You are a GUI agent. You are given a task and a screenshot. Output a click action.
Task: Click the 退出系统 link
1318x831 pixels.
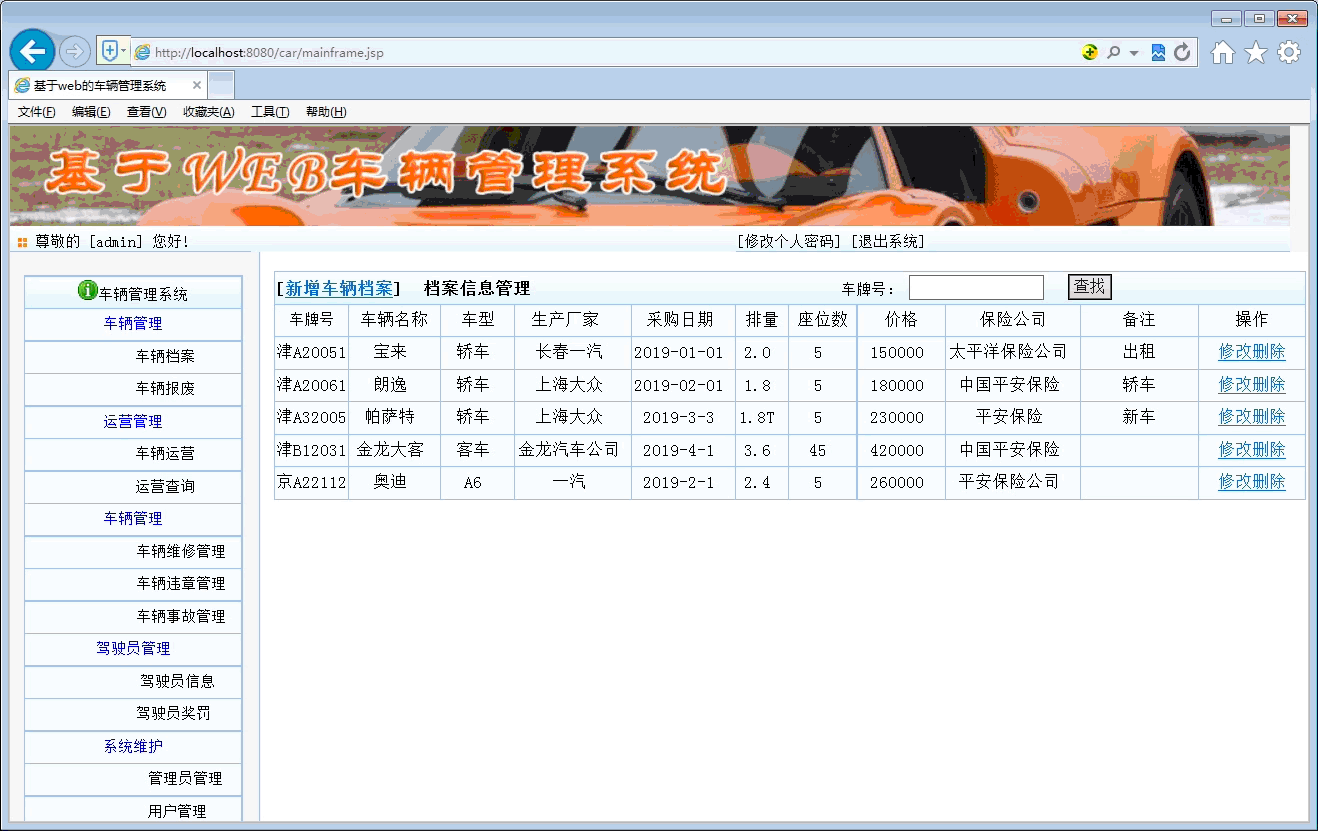888,242
